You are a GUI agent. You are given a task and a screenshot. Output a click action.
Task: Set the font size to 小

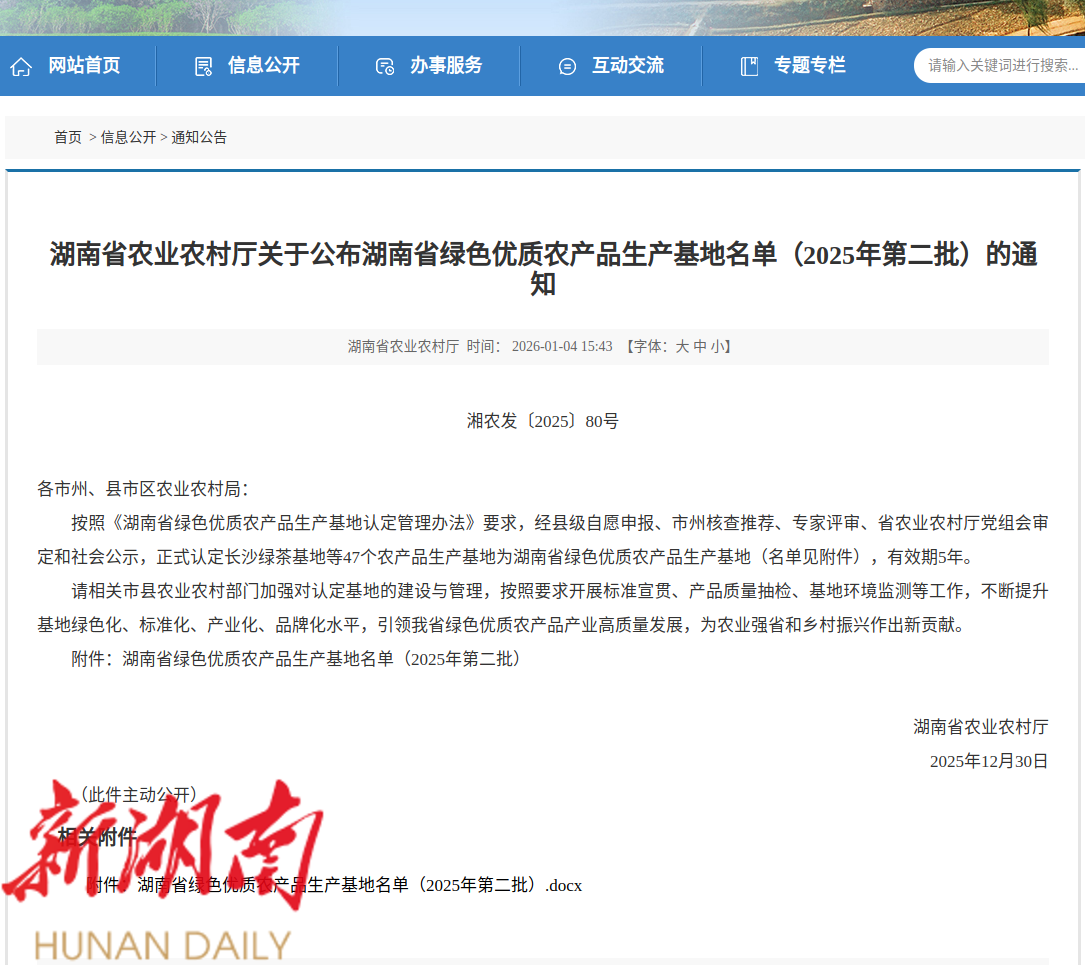[x=717, y=347]
